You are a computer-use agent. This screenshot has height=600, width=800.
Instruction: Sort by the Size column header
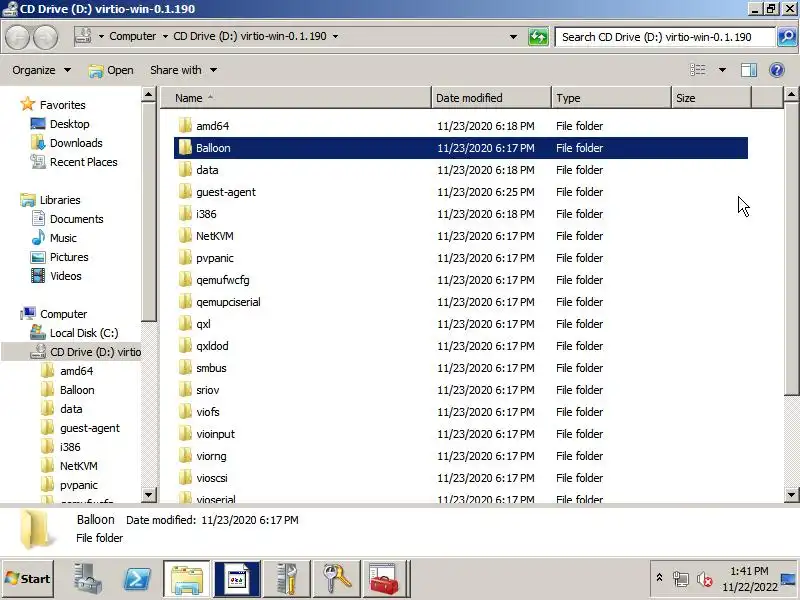click(x=711, y=98)
